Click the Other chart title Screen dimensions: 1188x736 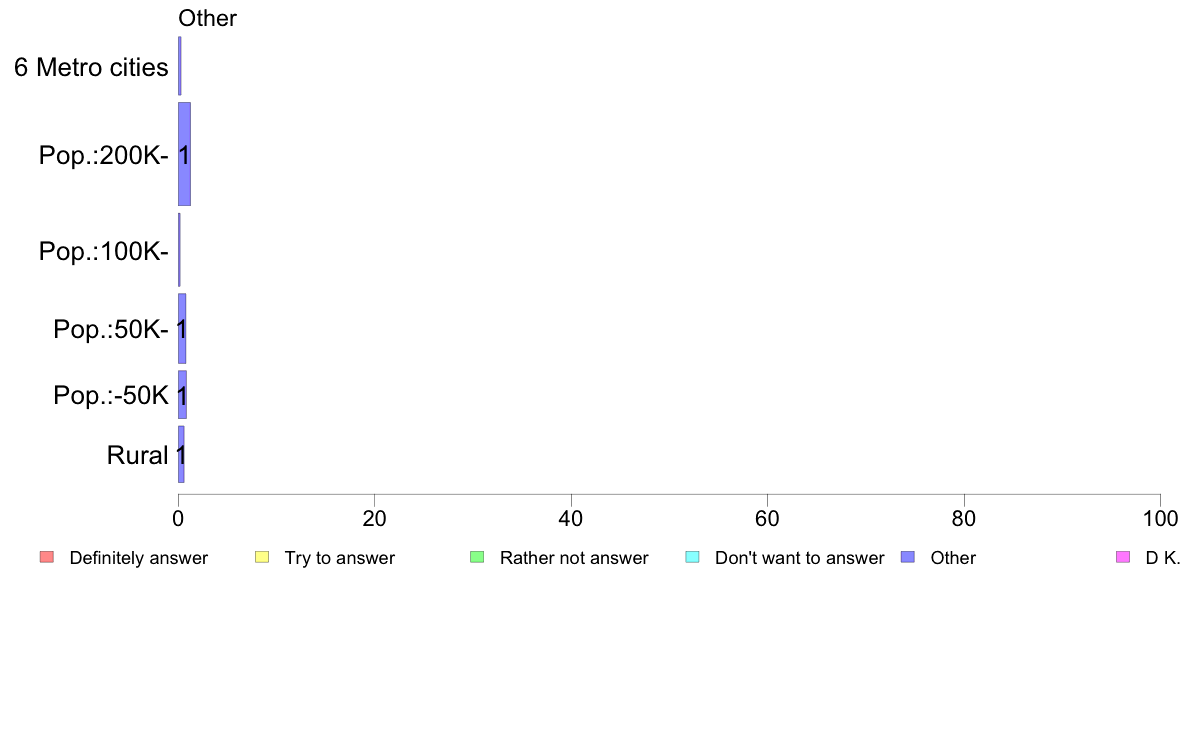(208, 18)
